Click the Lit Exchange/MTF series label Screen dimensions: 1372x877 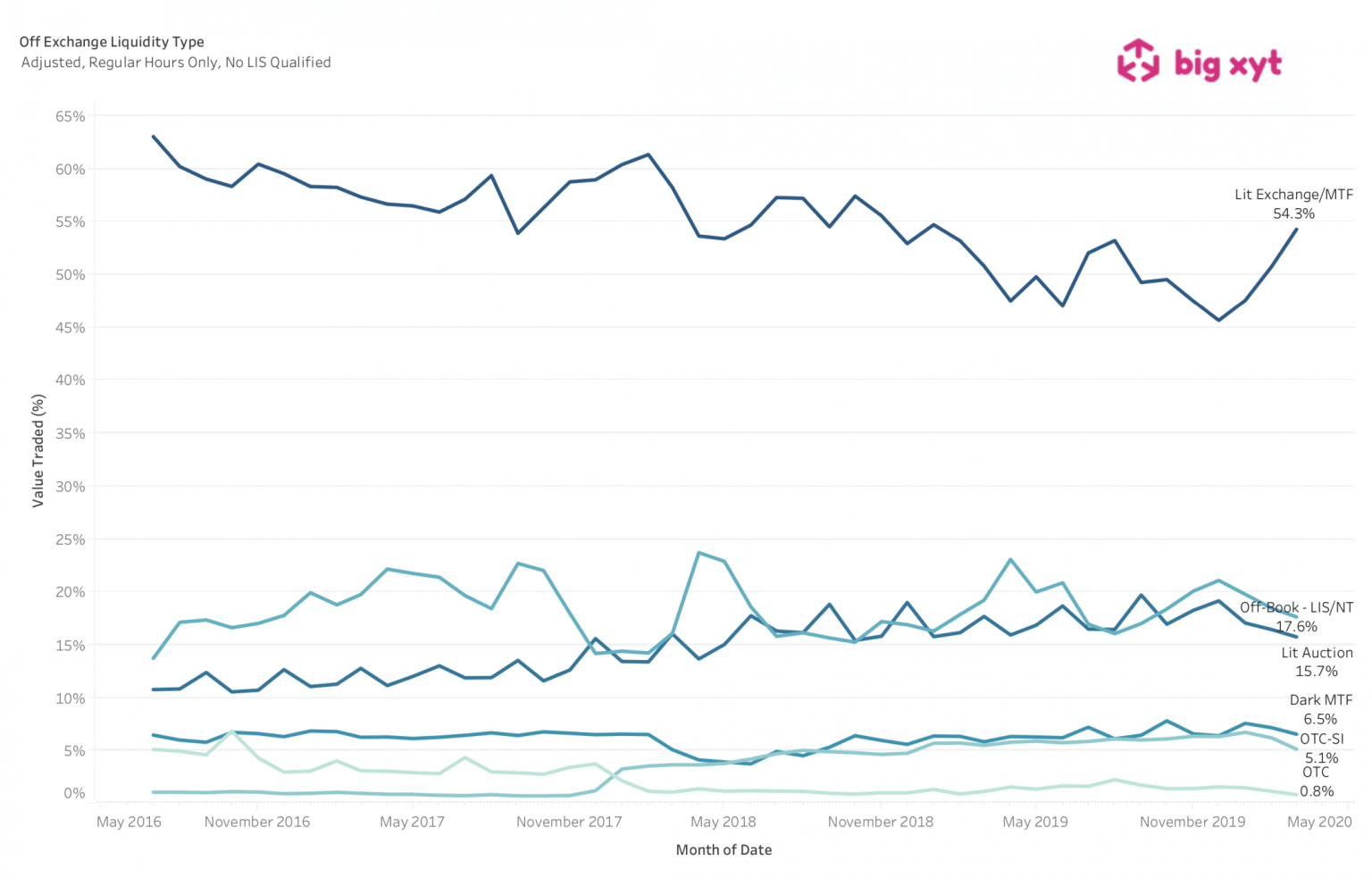pos(1293,195)
